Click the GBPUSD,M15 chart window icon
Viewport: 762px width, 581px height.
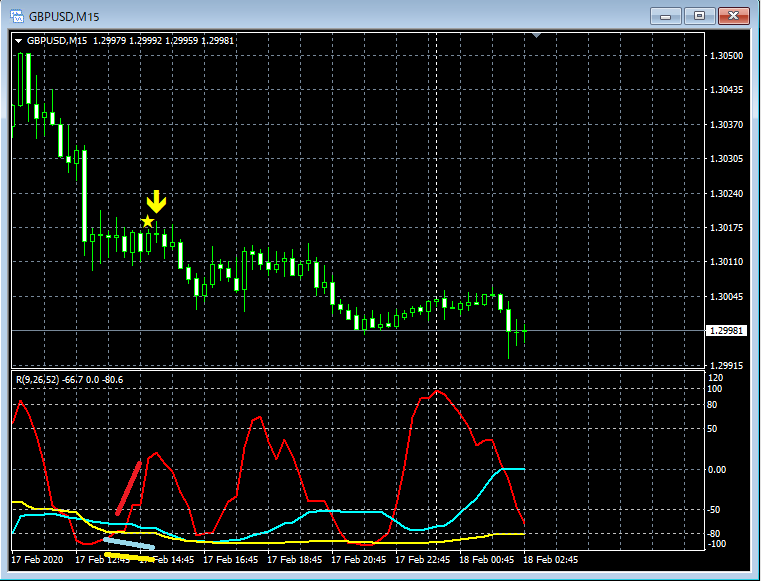[x=17, y=16]
